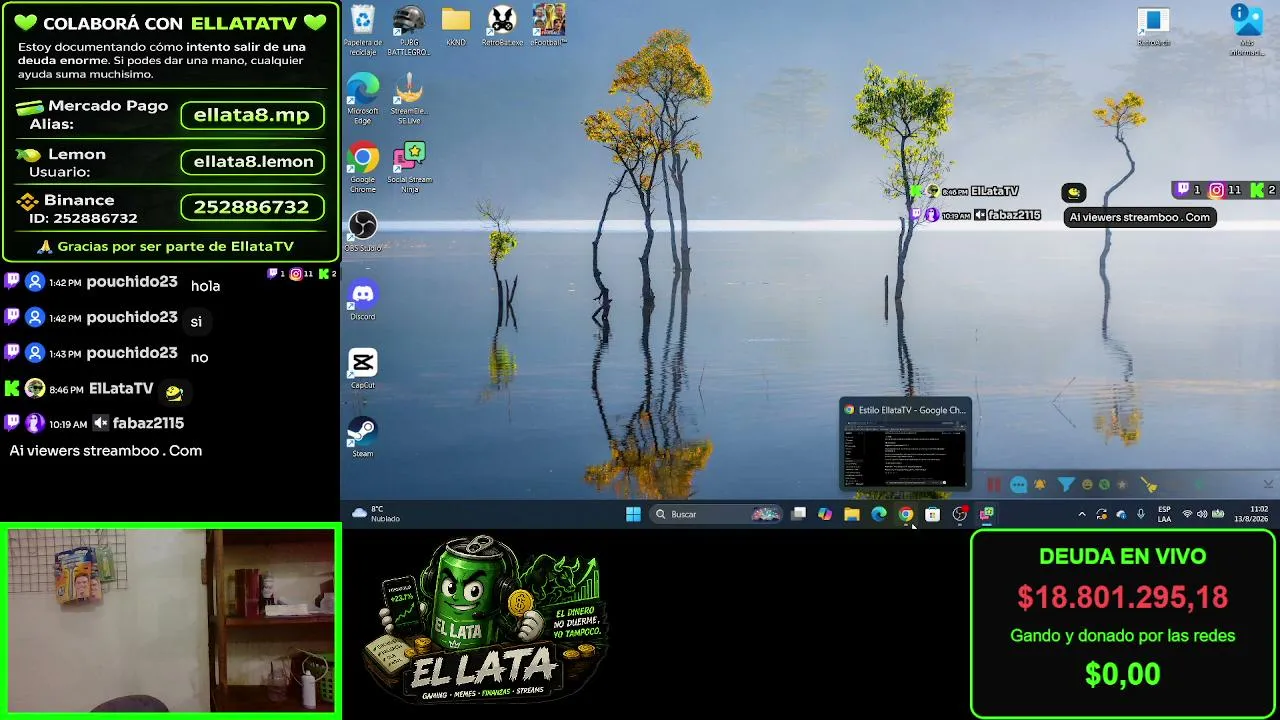Open the RetroBat.exe desktop shortcut

point(502,27)
